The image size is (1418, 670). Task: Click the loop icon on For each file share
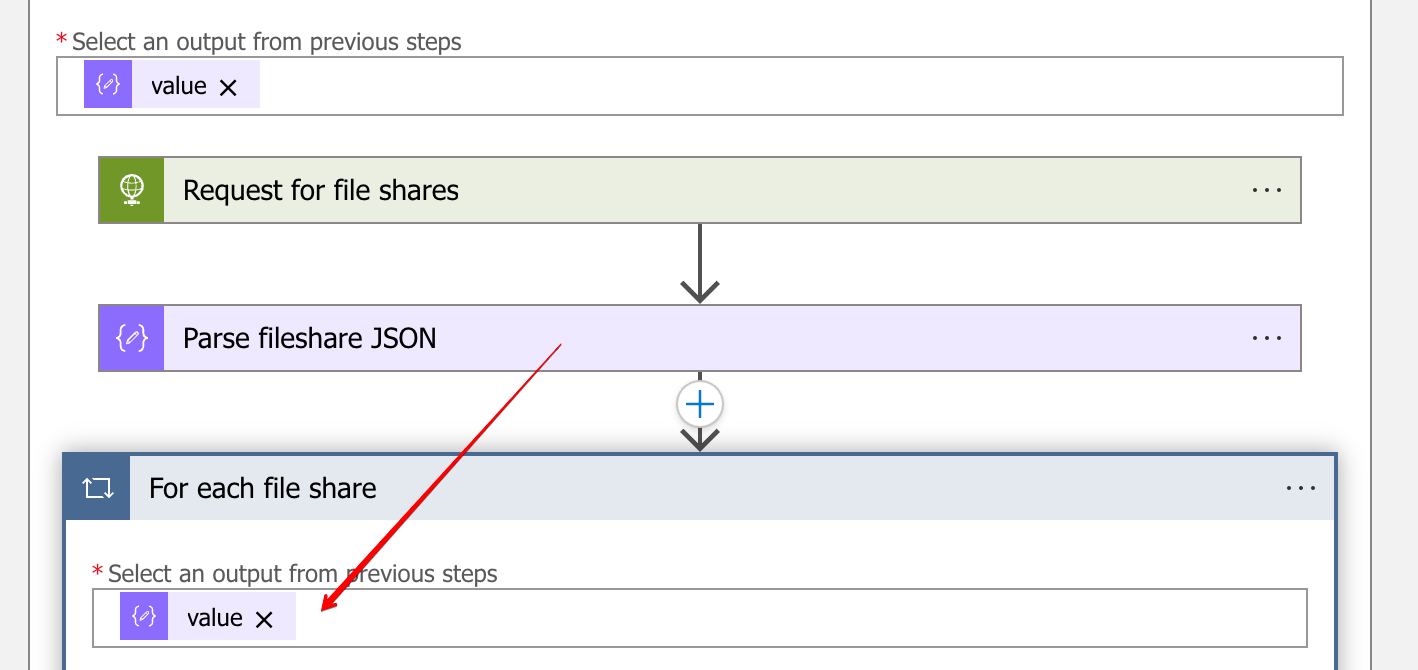[x=96, y=488]
